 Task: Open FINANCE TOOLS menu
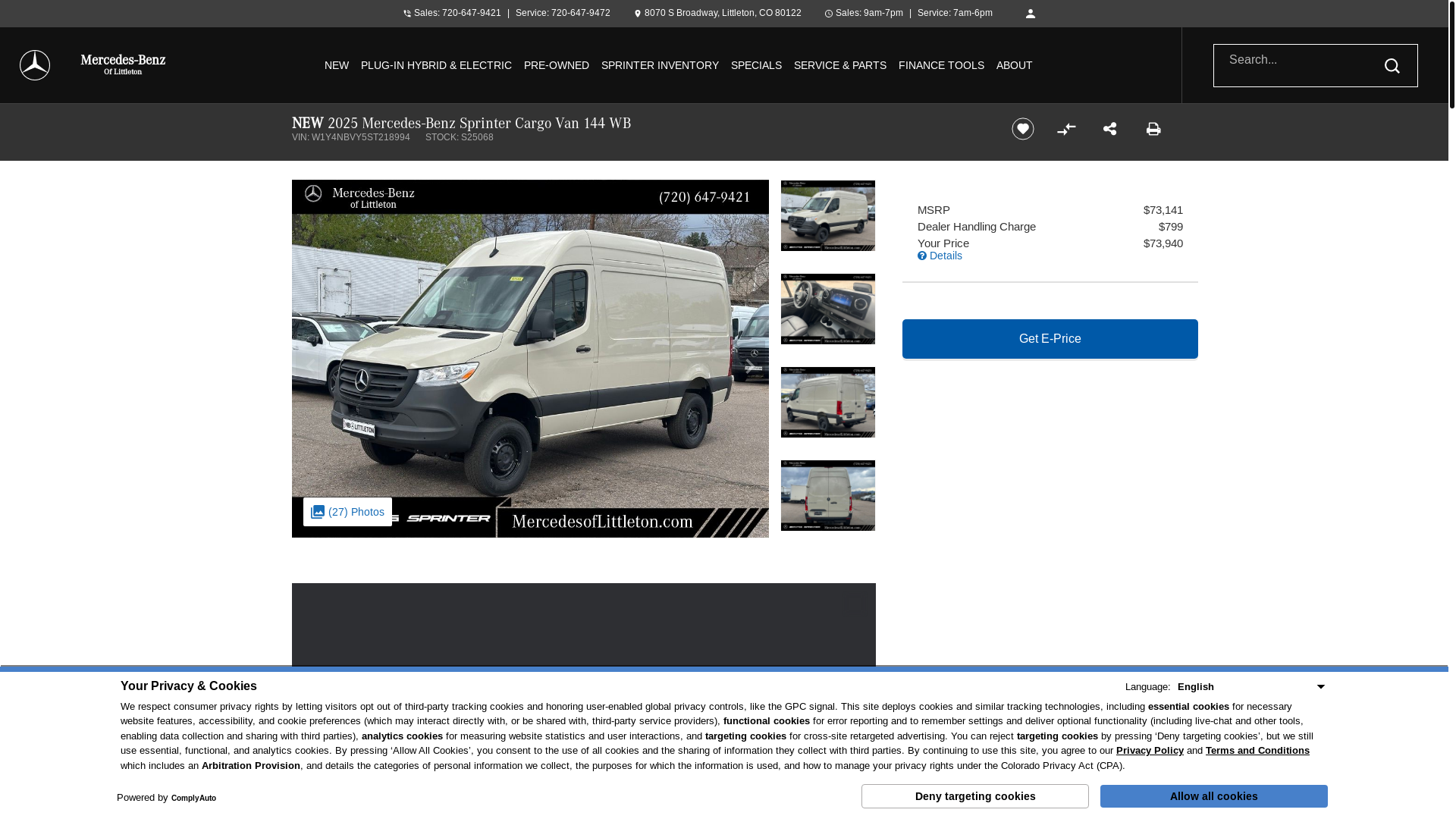click(941, 65)
